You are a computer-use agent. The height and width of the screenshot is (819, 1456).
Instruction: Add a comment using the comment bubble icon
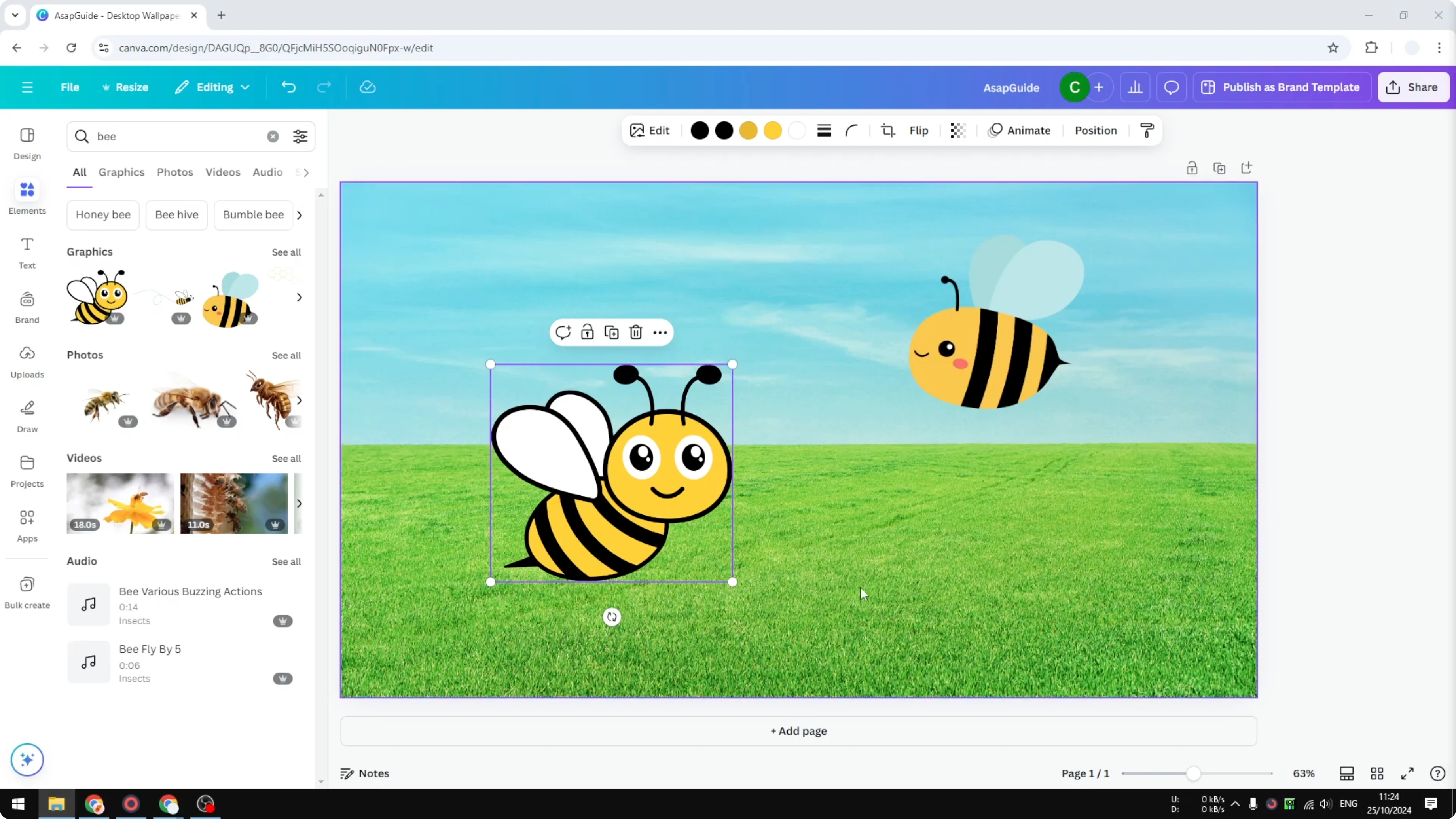pyautogui.click(x=563, y=332)
